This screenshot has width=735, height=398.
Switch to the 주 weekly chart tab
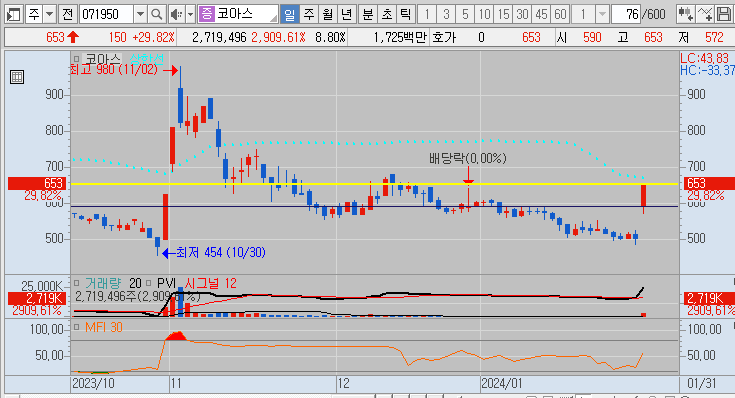[x=308, y=15]
